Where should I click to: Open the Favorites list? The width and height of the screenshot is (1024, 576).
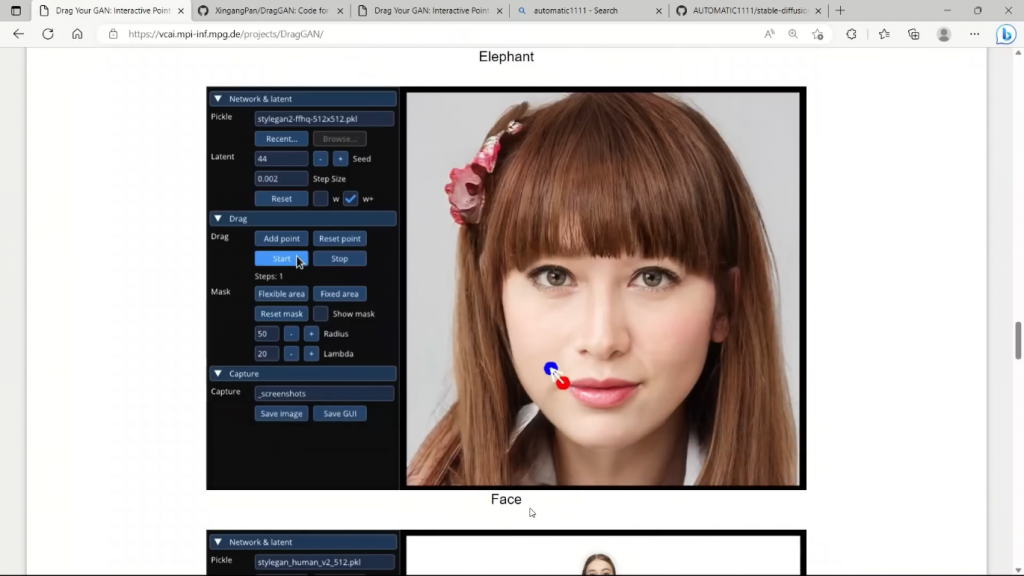point(884,34)
